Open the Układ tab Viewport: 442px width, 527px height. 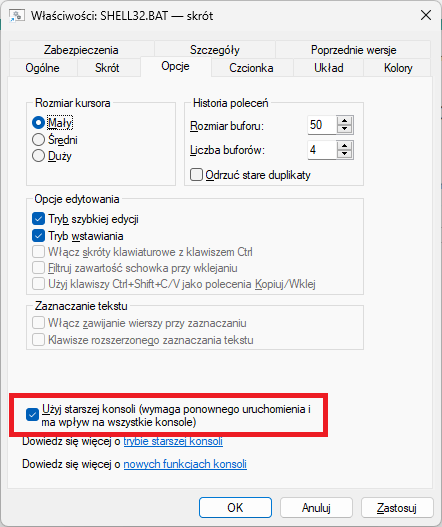[x=328, y=68]
